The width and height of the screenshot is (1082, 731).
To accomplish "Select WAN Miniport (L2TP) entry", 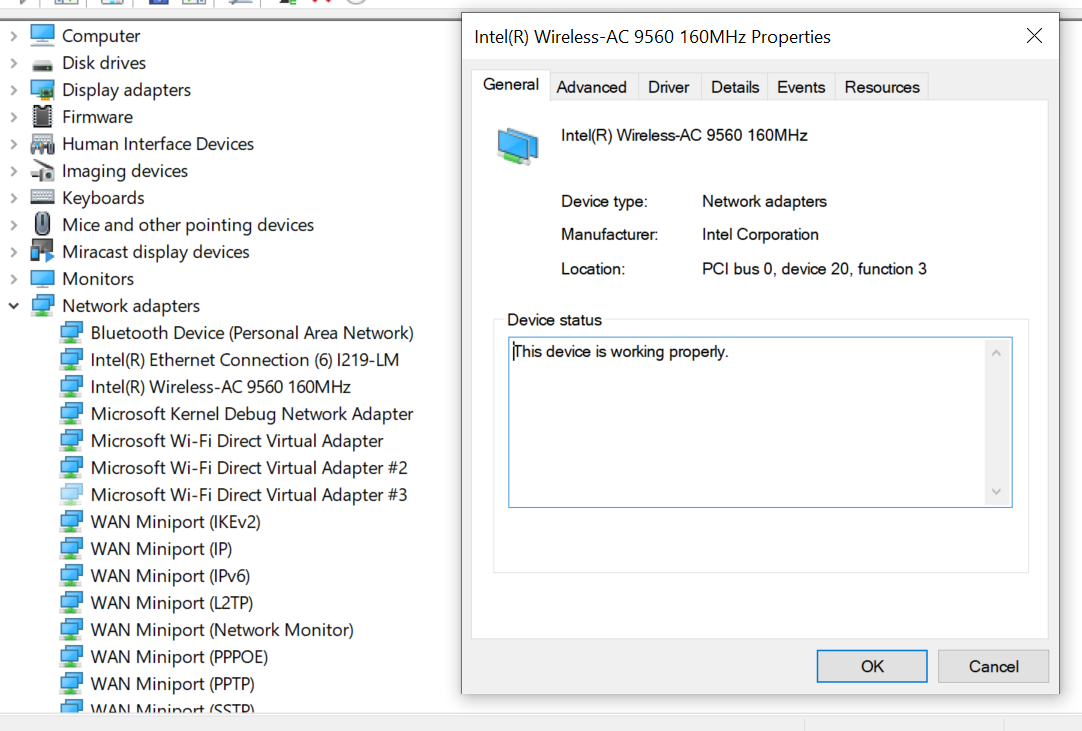I will pyautogui.click(x=172, y=603).
